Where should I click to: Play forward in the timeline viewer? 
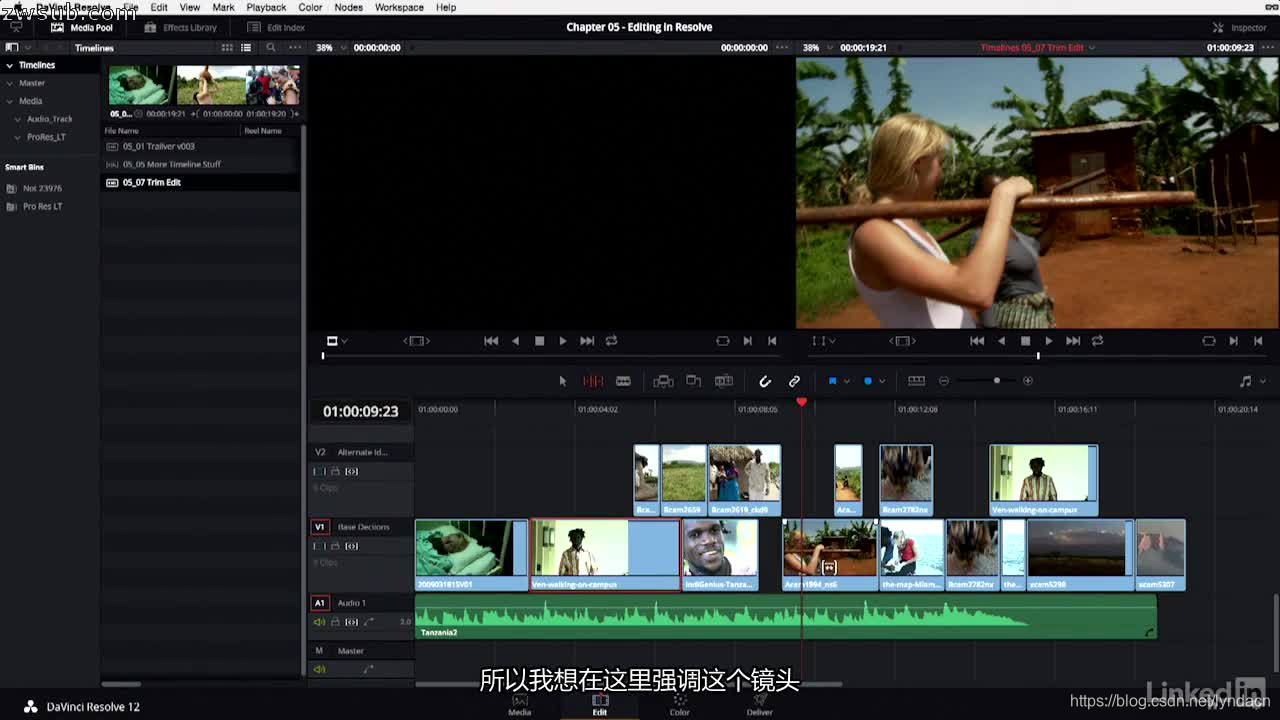(1049, 341)
